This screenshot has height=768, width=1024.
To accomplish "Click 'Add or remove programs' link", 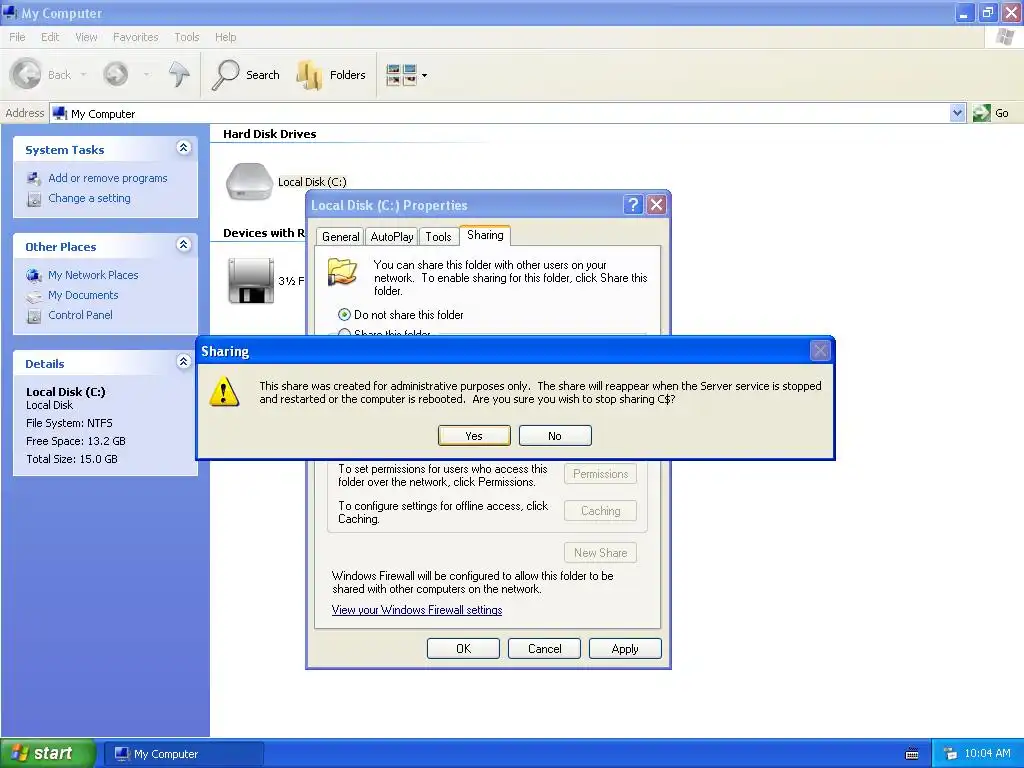I will click(x=108, y=178).
